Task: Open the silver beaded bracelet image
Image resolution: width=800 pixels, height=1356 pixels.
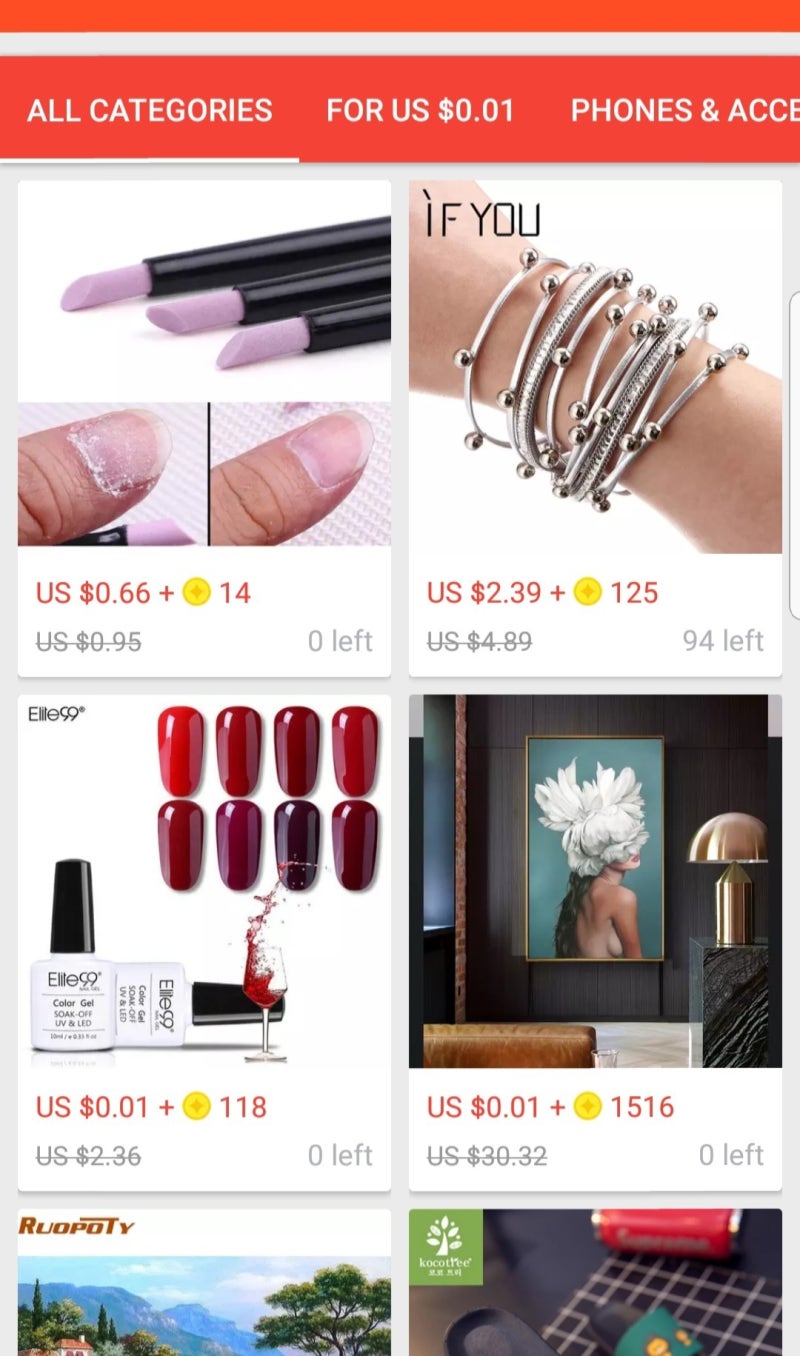Action: (x=595, y=367)
